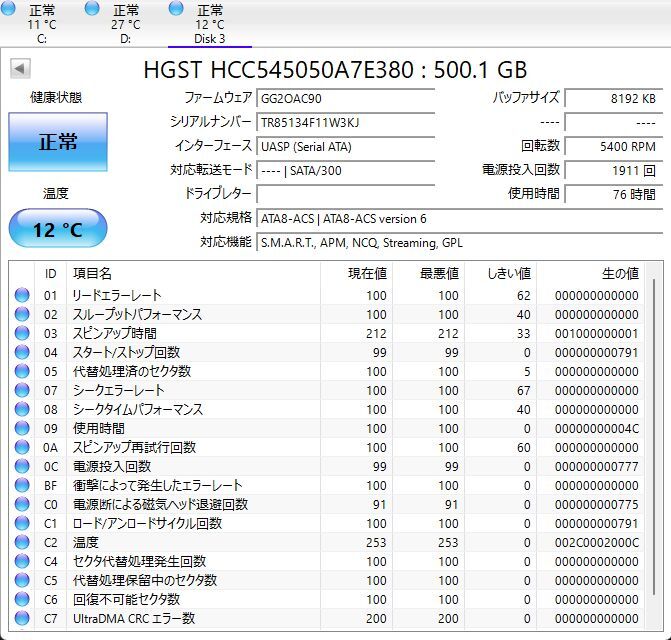Click the standard field ATA8-ACS version 6
This screenshot has height=640, width=671.
460,219
